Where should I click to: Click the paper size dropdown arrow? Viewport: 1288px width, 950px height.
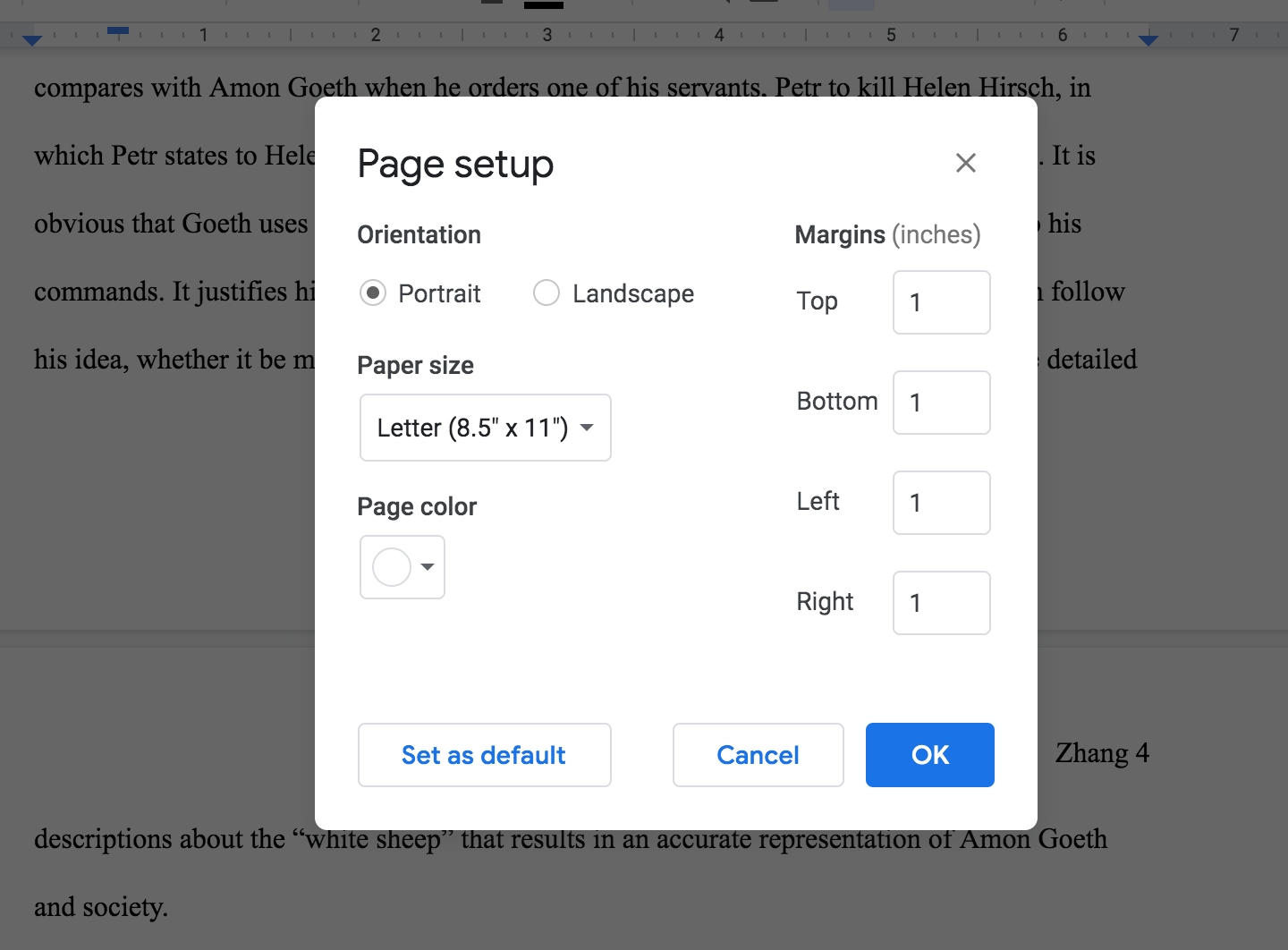click(587, 428)
